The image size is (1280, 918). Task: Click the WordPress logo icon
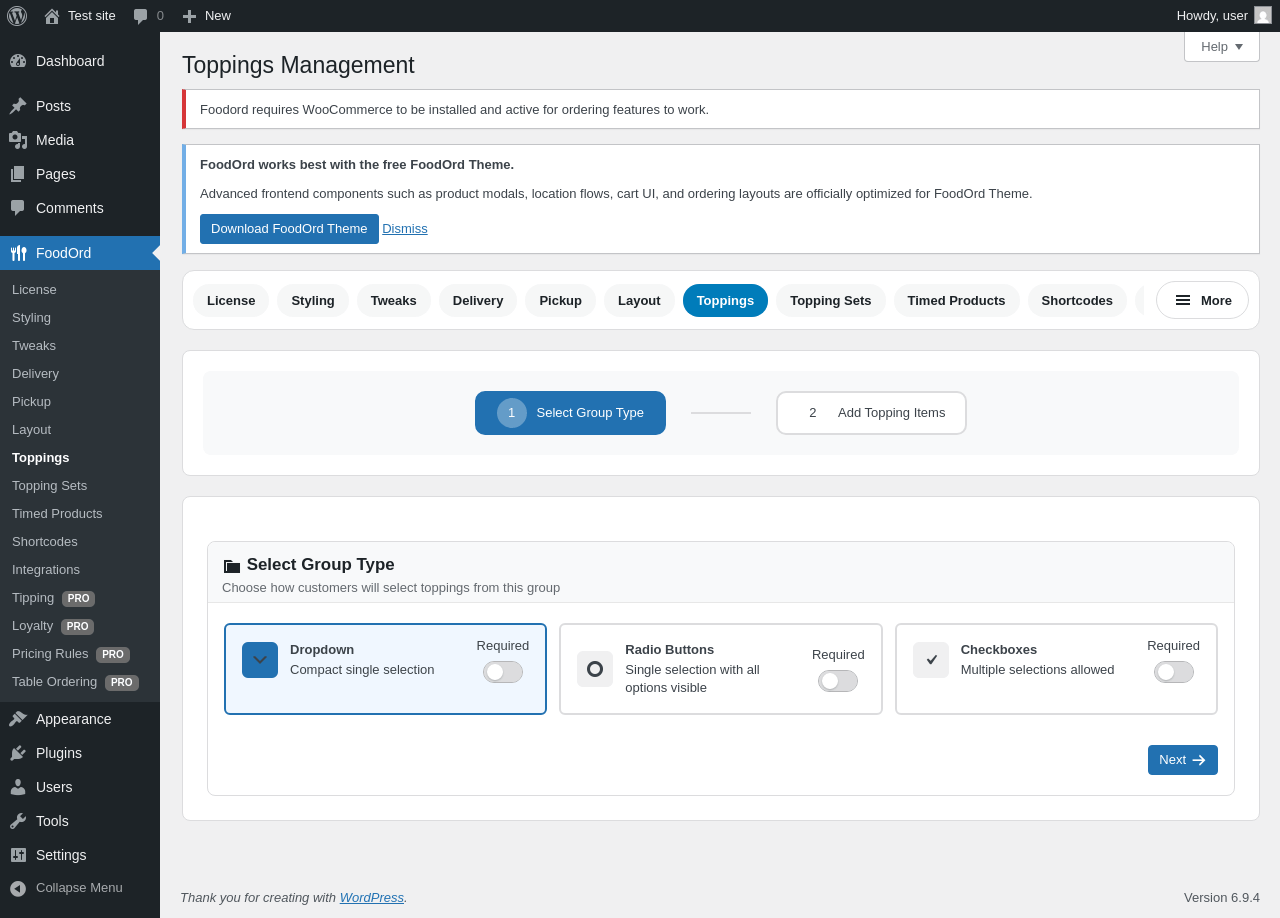tap(17, 16)
